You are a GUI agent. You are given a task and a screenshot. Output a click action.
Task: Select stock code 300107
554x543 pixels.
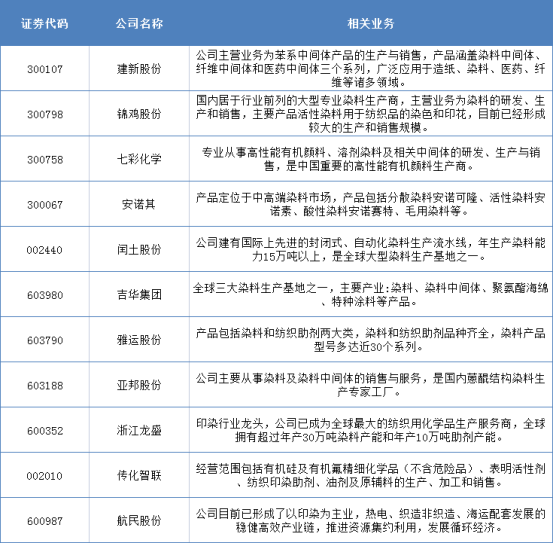click(45, 69)
